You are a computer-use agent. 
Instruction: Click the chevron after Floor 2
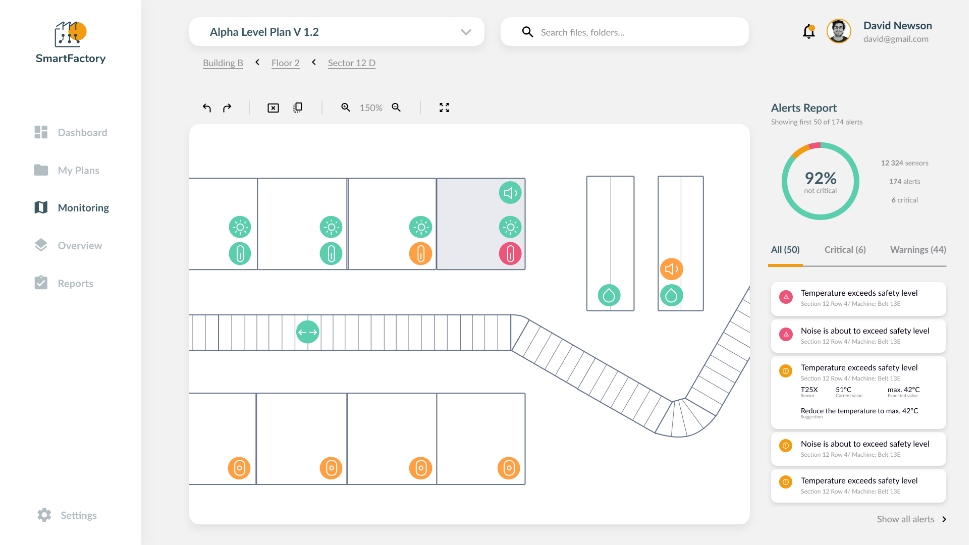pos(314,62)
